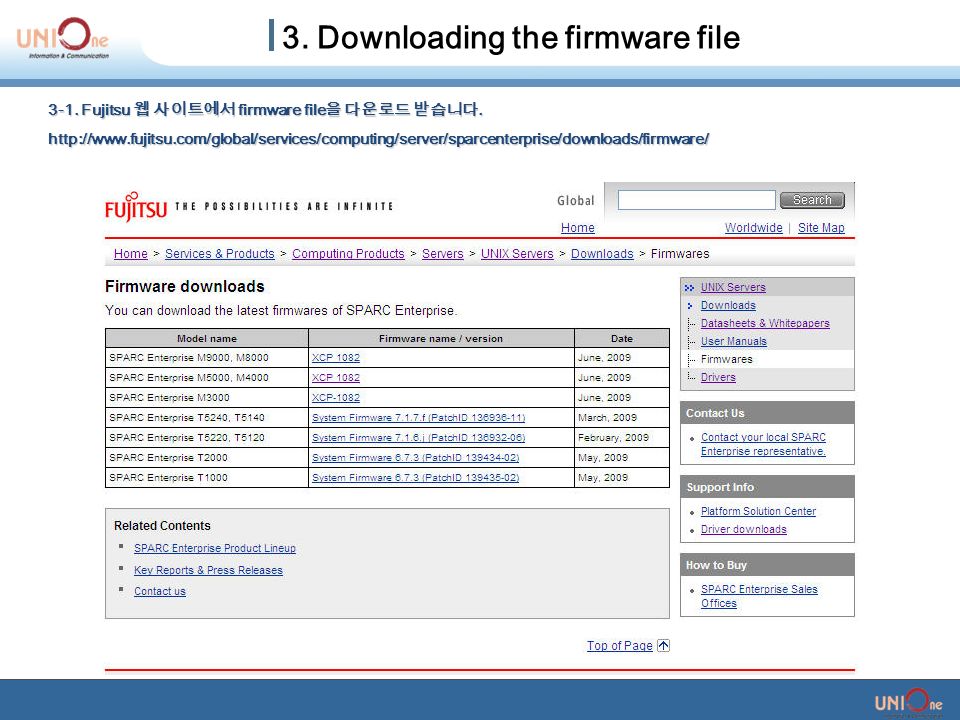Select UNIX Servers in the sidebar
This screenshot has width=960, height=720.
(x=733, y=287)
